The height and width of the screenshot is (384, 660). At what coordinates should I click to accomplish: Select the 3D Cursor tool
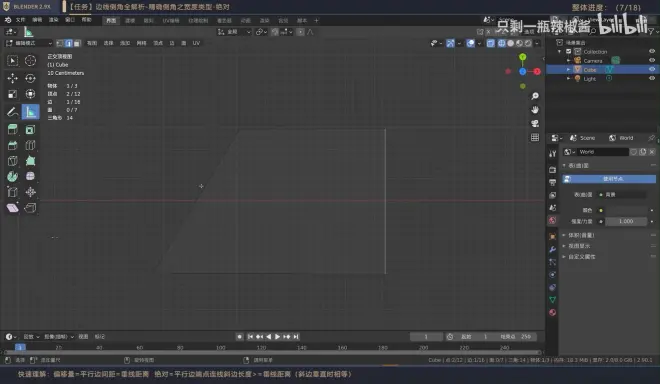[30, 61]
